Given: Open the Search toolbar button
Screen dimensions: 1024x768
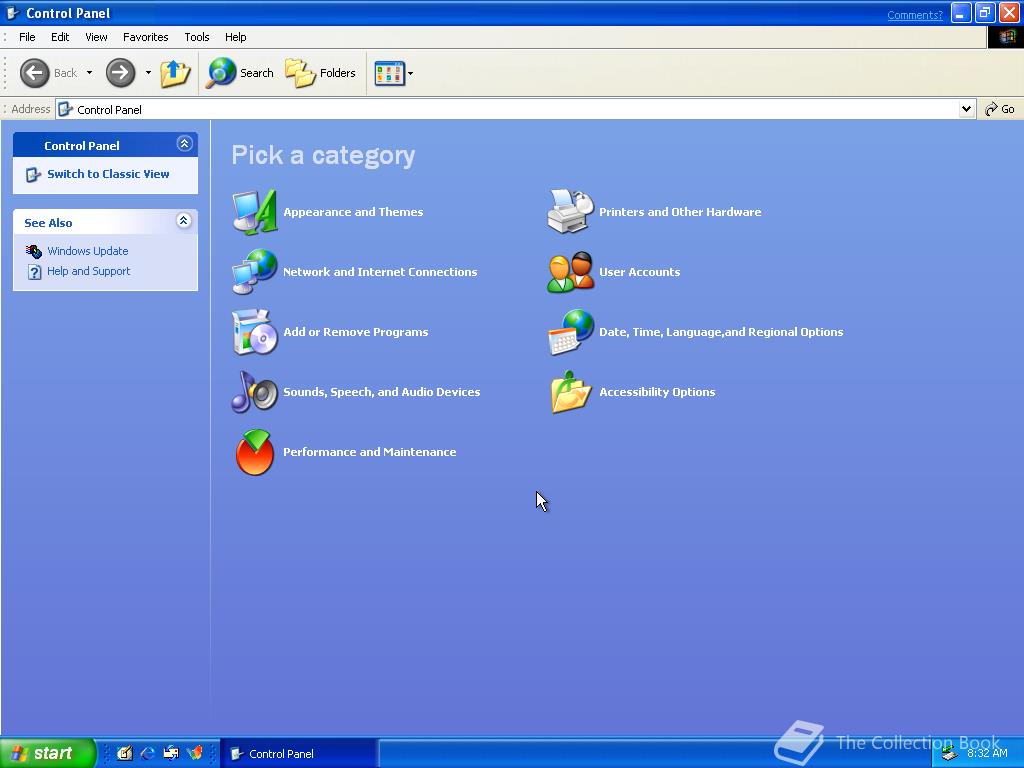Looking at the screenshot, I should (240, 72).
